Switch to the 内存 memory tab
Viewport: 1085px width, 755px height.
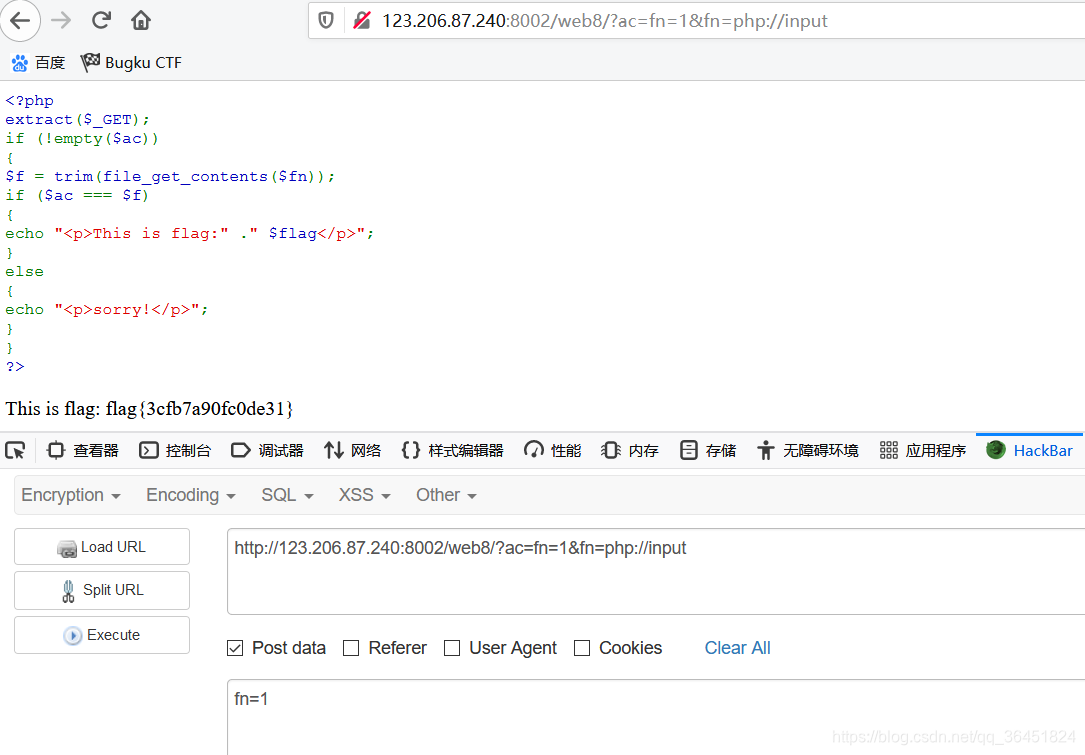(630, 451)
